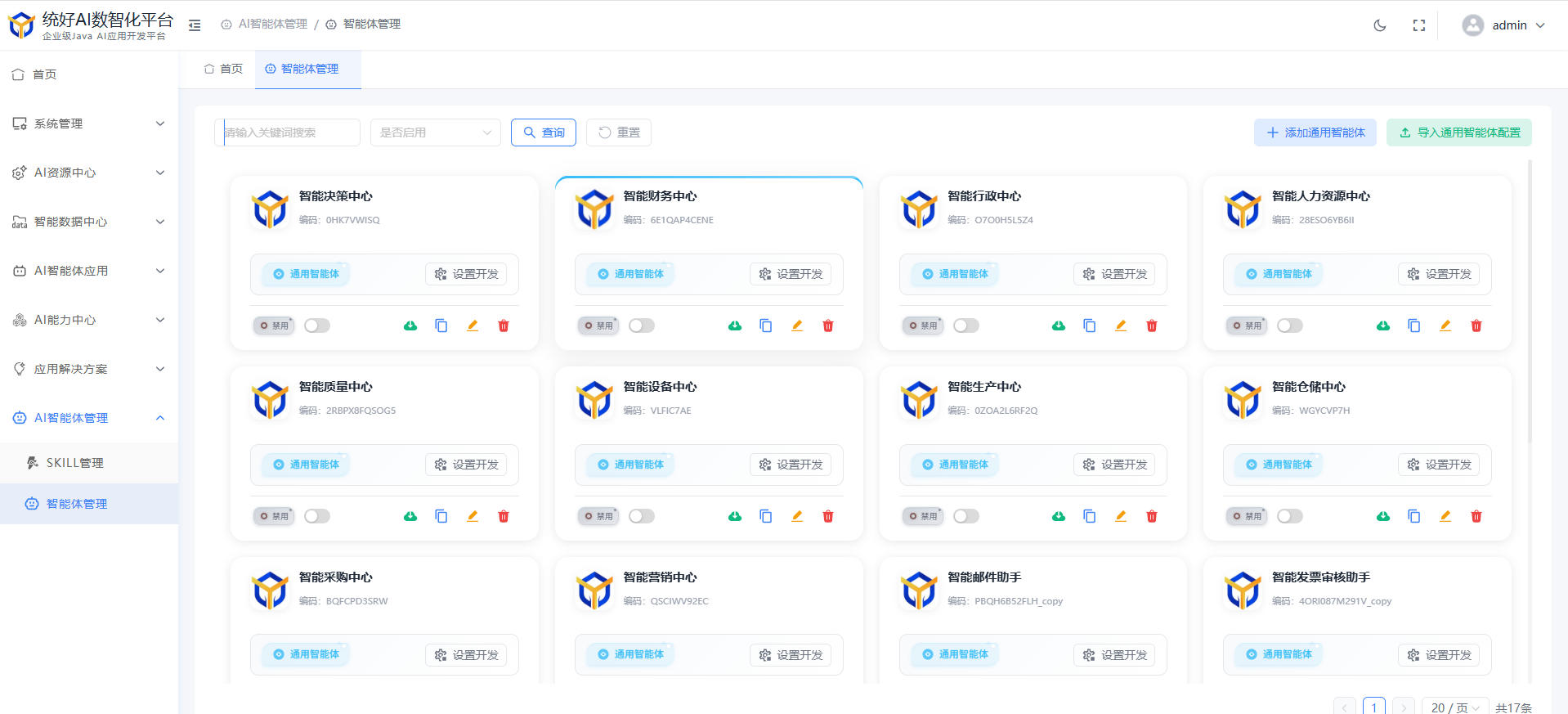Image resolution: width=1568 pixels, height=714 pixels.
Task: Copy the 智能财务中心 agent
Action: point(766,326)
